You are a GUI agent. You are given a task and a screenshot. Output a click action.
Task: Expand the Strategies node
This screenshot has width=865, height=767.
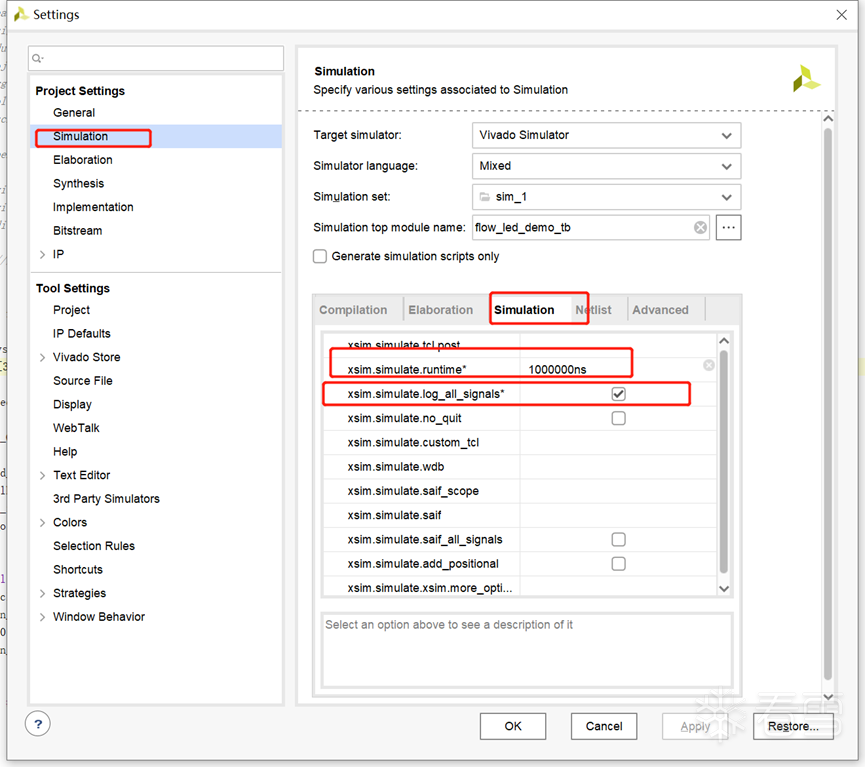pos(42,594)
